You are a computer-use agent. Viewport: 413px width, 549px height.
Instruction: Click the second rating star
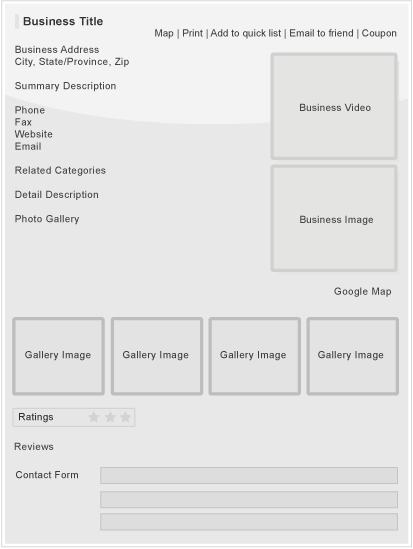[110, 417]
